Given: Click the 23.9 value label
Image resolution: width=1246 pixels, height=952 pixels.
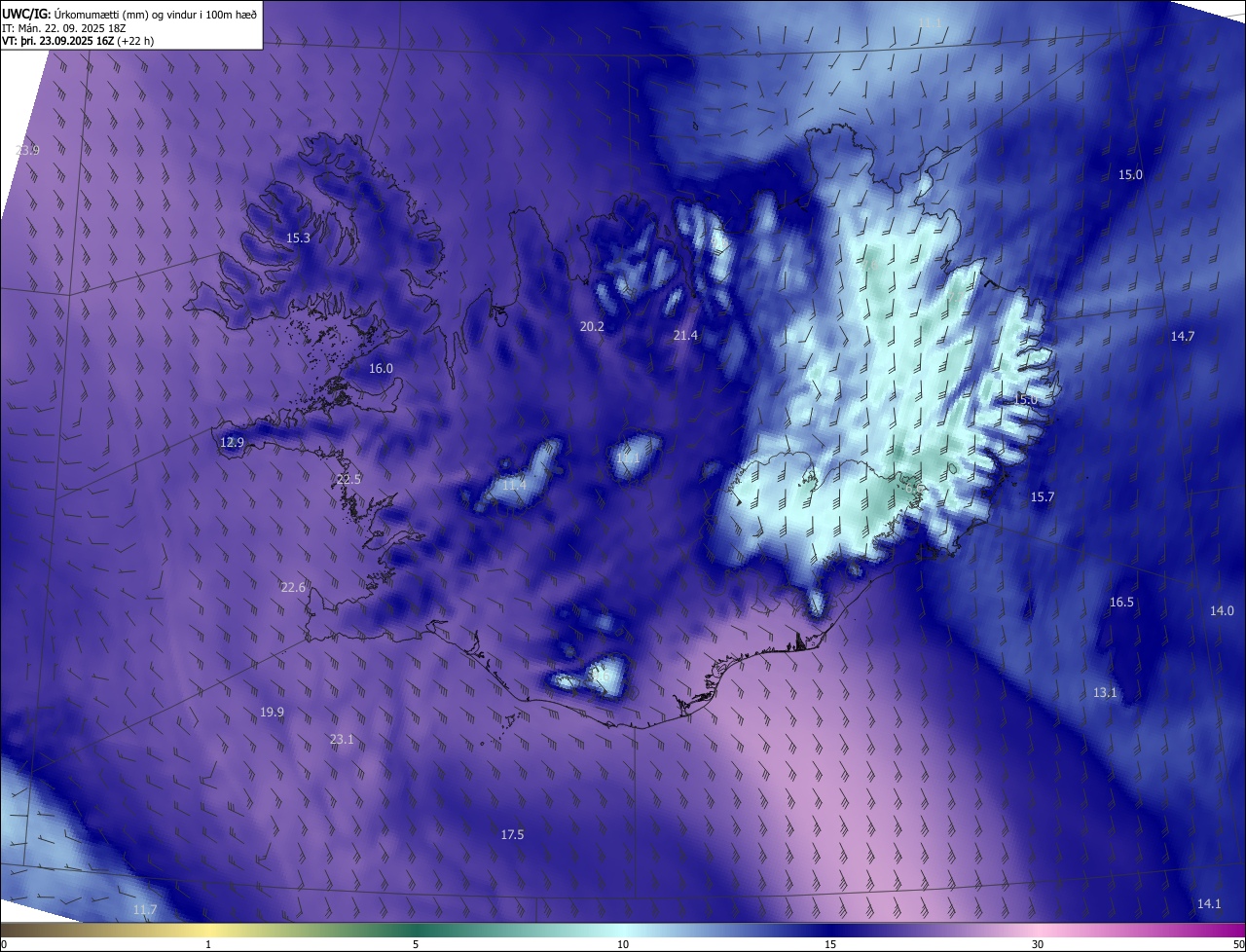Looking at the screenshot, I should 27,150.
